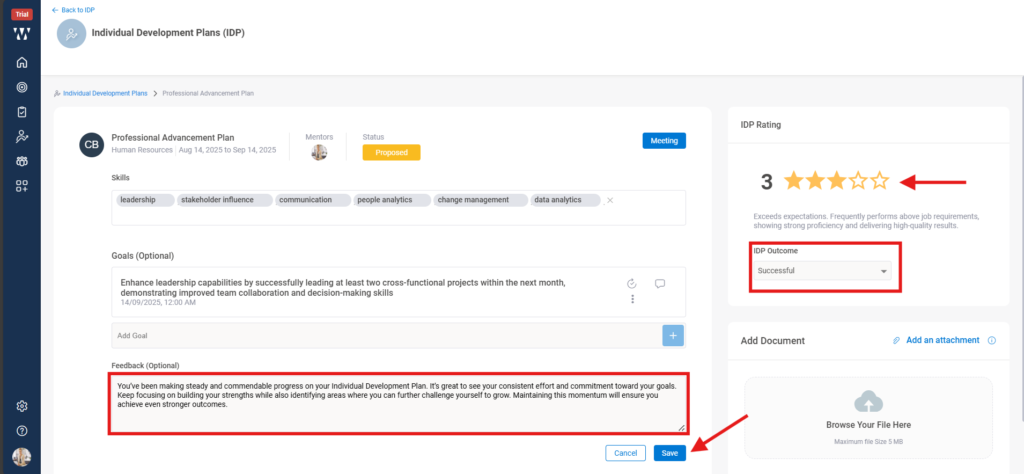Viewport: 1024px width, 474px height.
Task: Open help question mark icon
Action: coord(22,431)
